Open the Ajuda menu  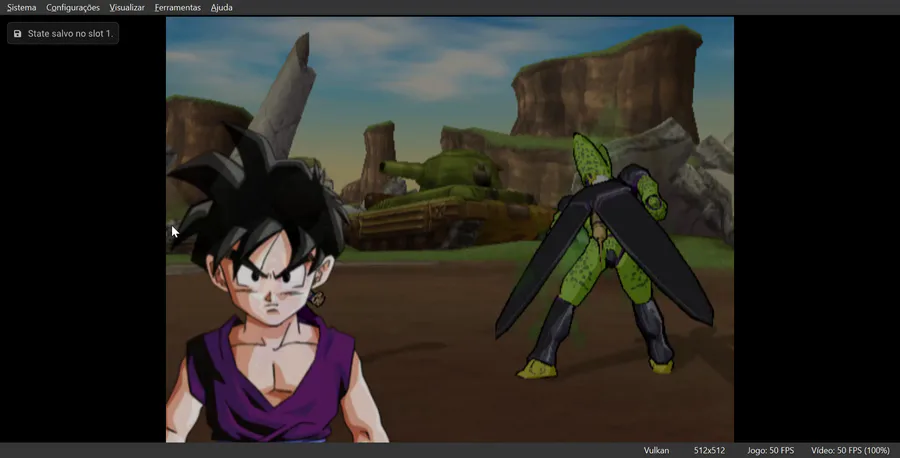(222, 7)
